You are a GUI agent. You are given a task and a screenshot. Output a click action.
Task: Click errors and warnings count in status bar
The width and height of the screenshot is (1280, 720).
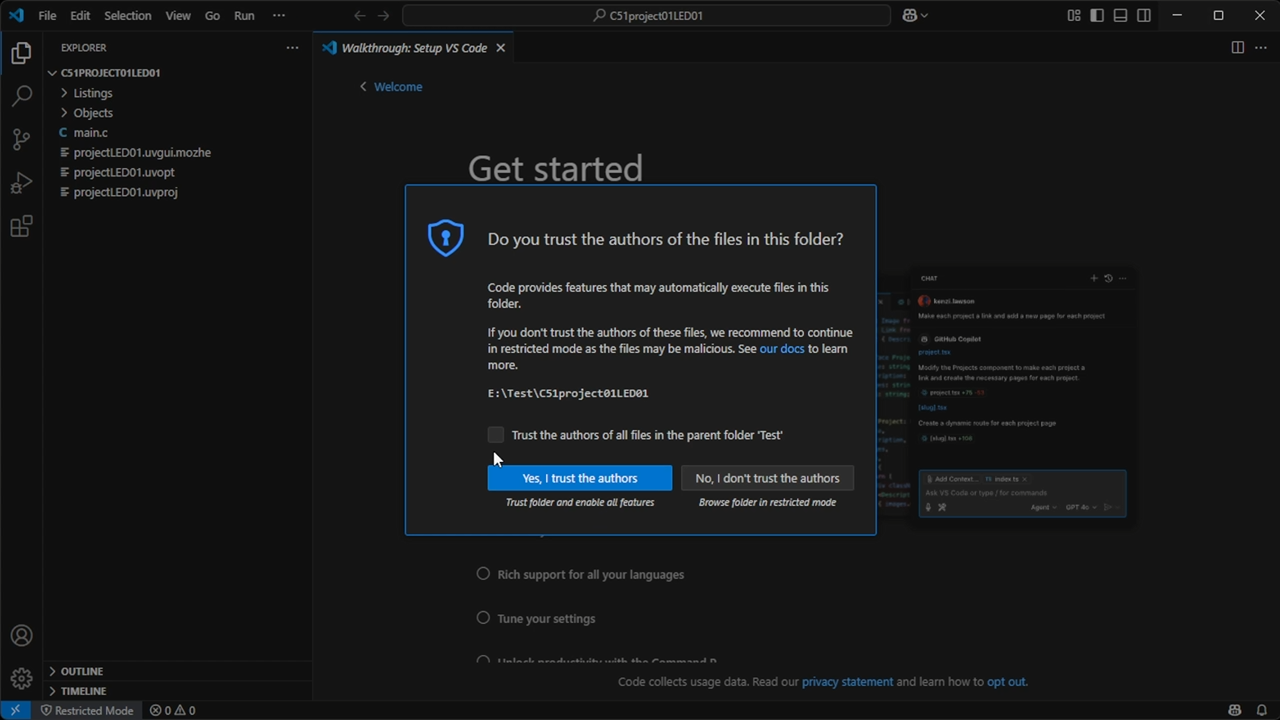[172, 710]
